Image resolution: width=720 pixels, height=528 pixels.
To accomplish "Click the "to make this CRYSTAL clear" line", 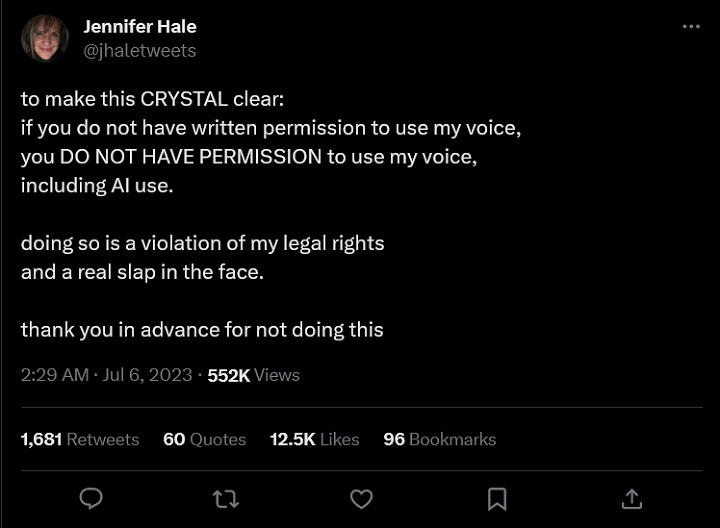I will click(x=152, y=100).
